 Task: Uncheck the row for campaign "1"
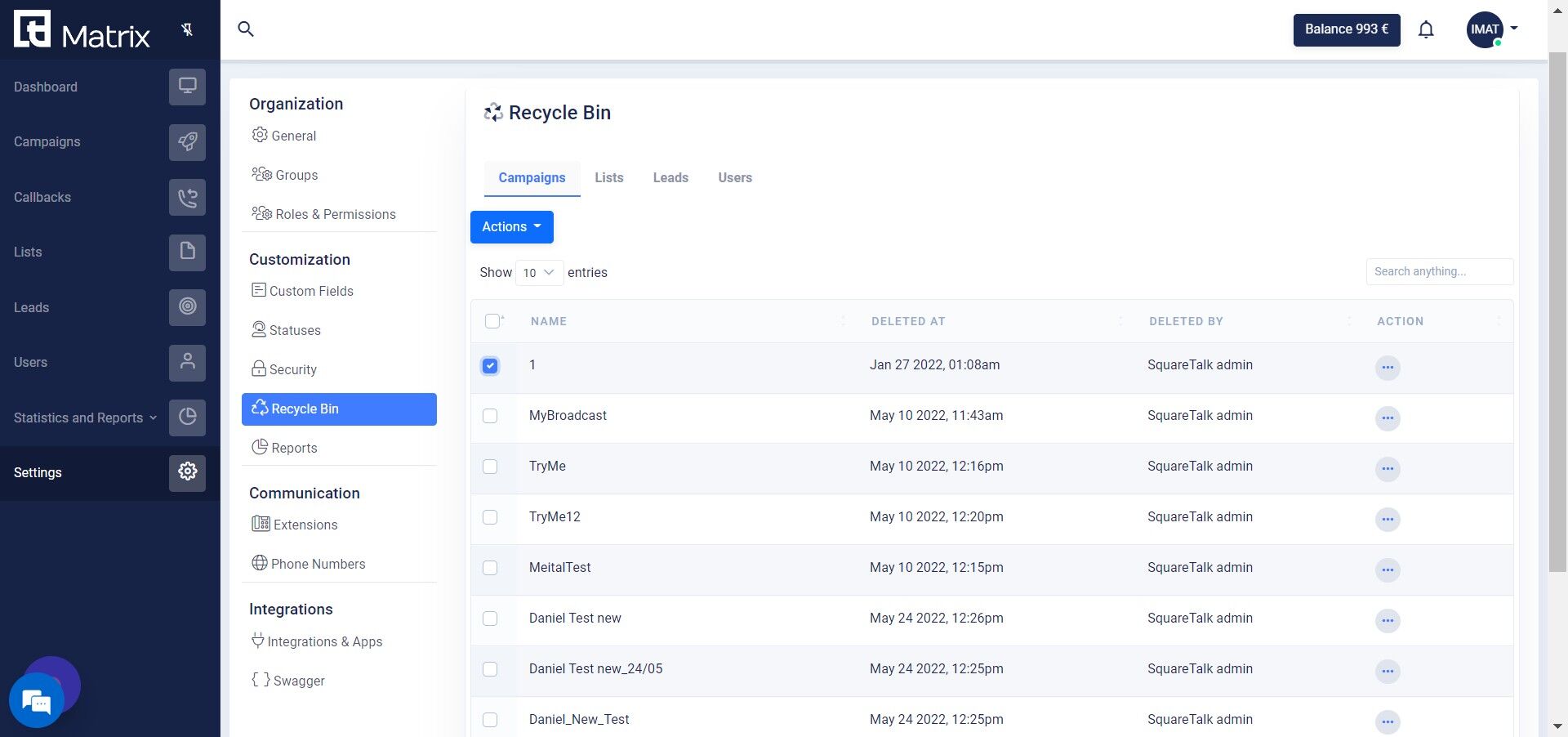[x=490, y=367]
